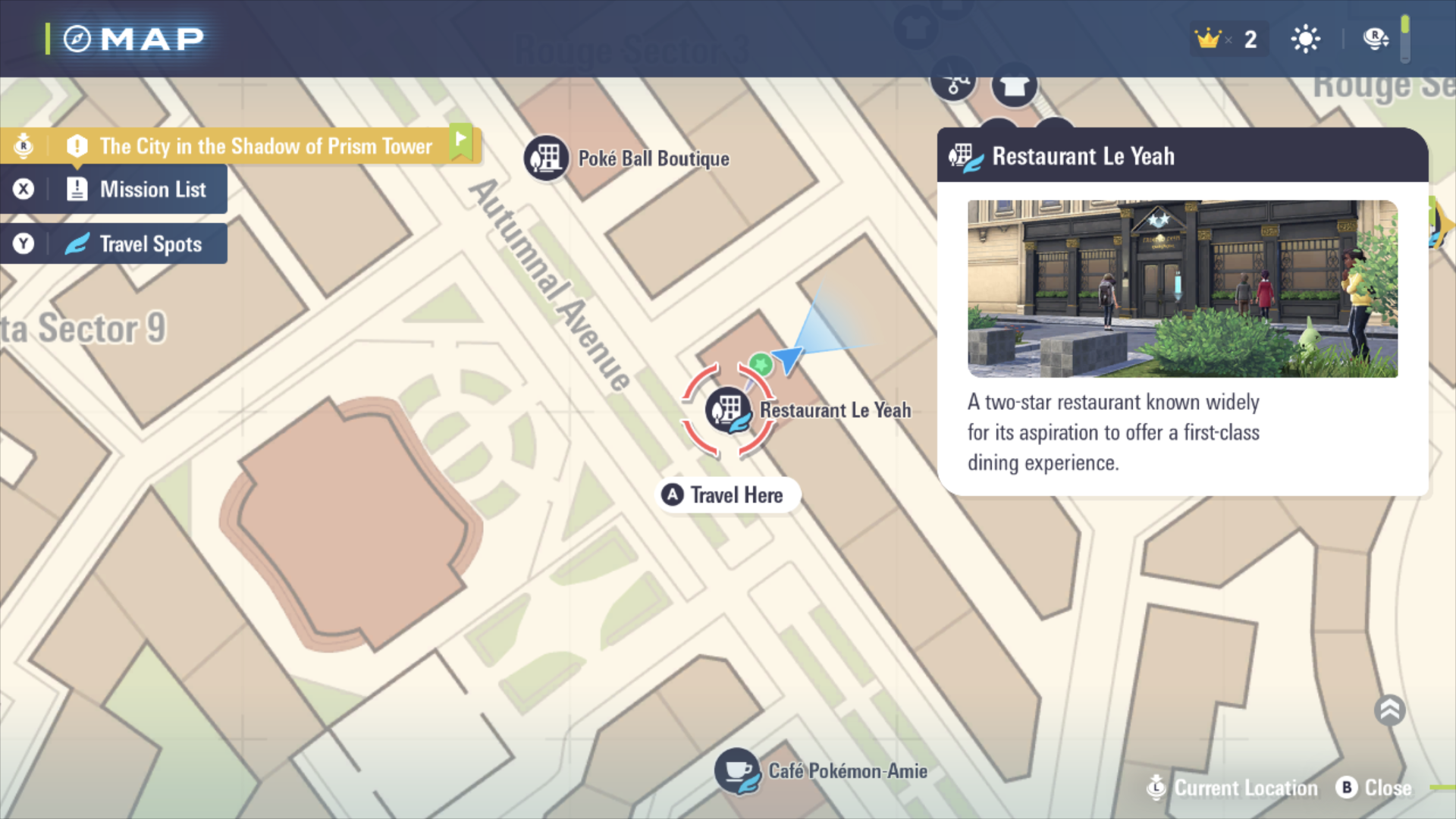
Task: Click the compass icon beside MAP title
Action: coord(77,39)
